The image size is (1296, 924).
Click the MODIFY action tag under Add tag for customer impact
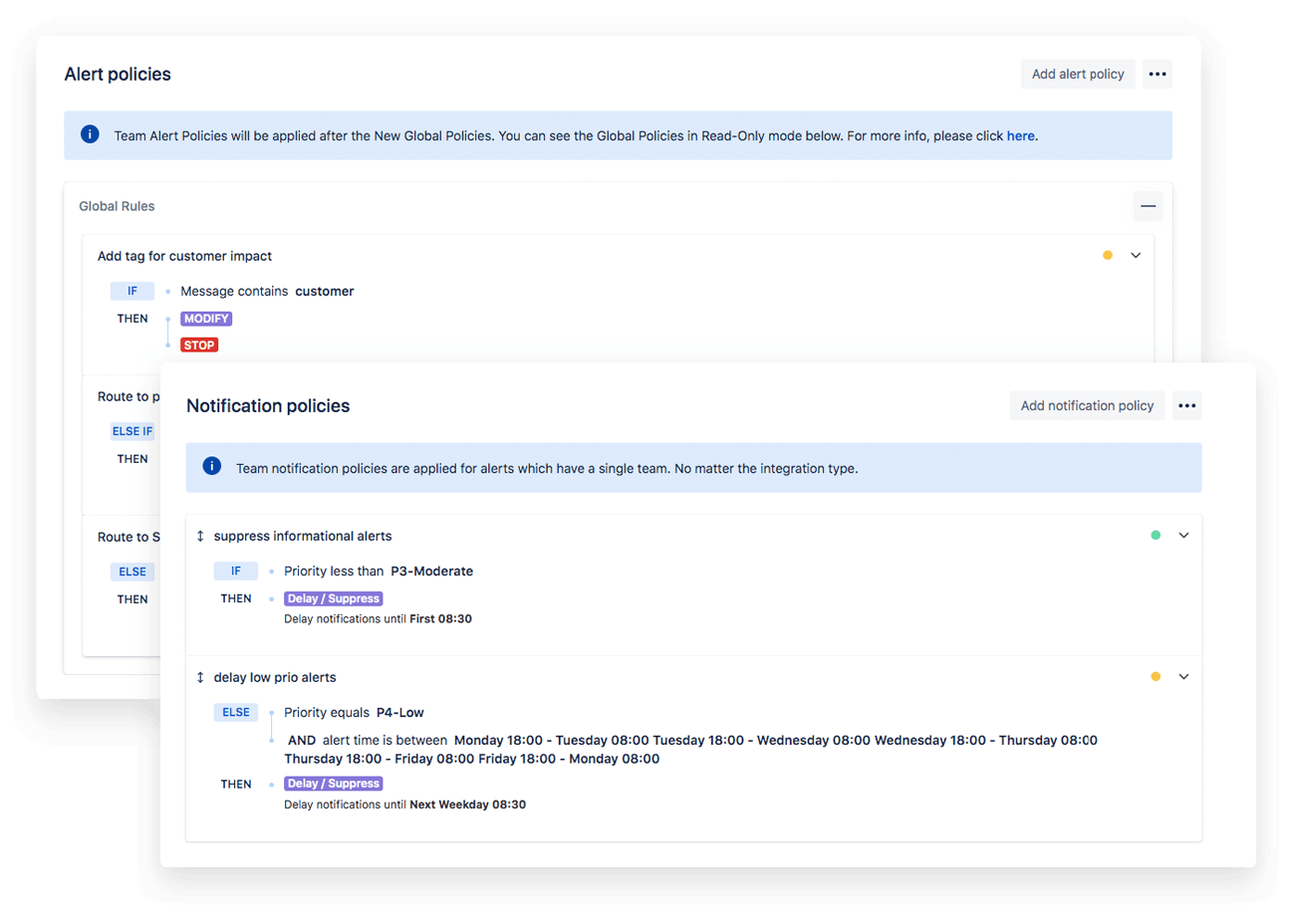pos(206,318)
